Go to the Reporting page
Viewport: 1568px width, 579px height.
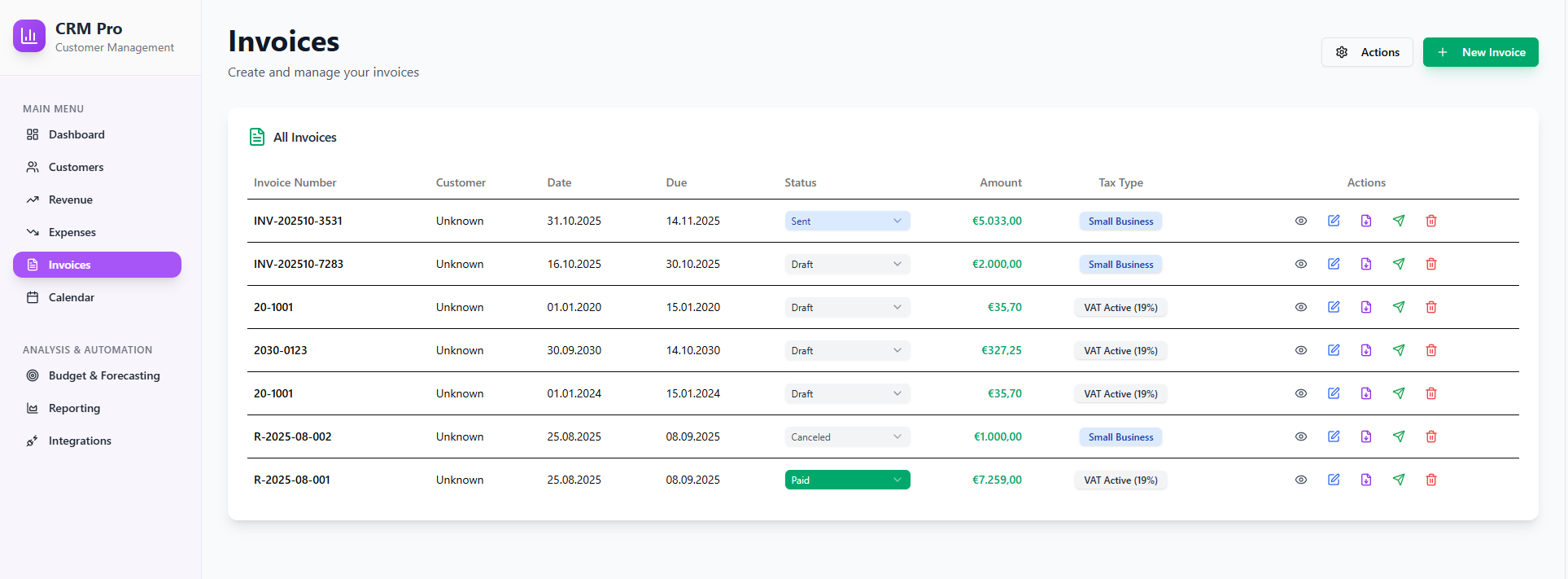pyautogui.click(x=97, y=408)
